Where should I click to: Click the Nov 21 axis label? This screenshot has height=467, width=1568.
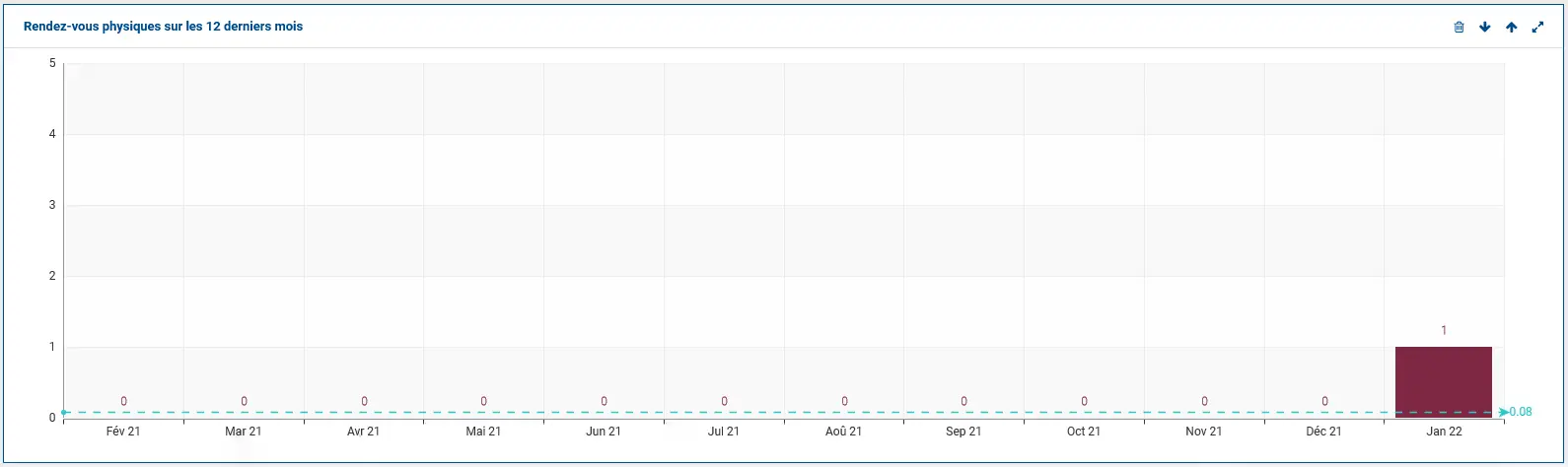tap(1204, 432)
